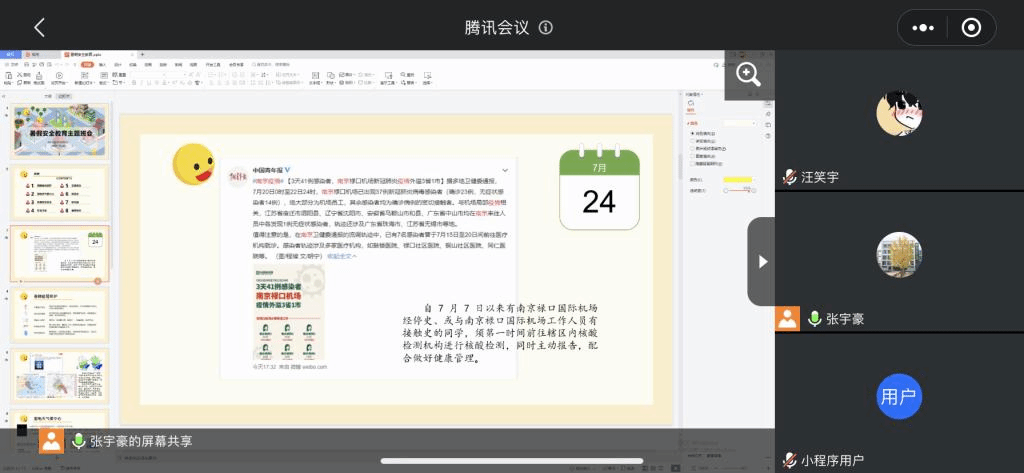Click the 粘贴 paste icon
Screen dimensions: 1024x473
[8, 76]
